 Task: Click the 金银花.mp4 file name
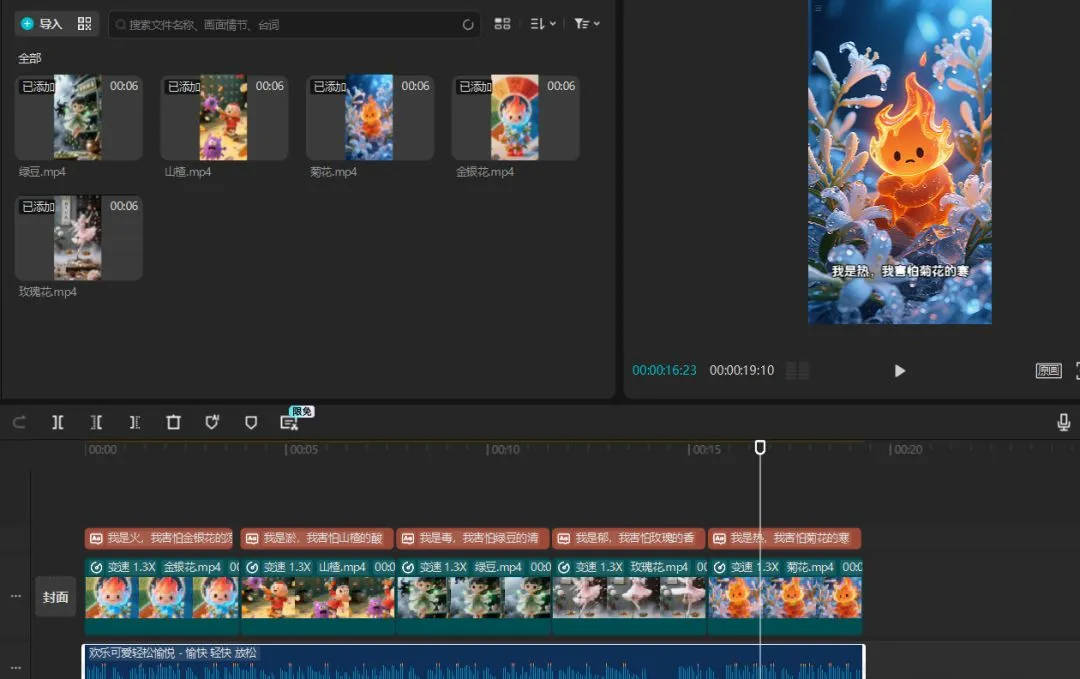pos(485,171)
